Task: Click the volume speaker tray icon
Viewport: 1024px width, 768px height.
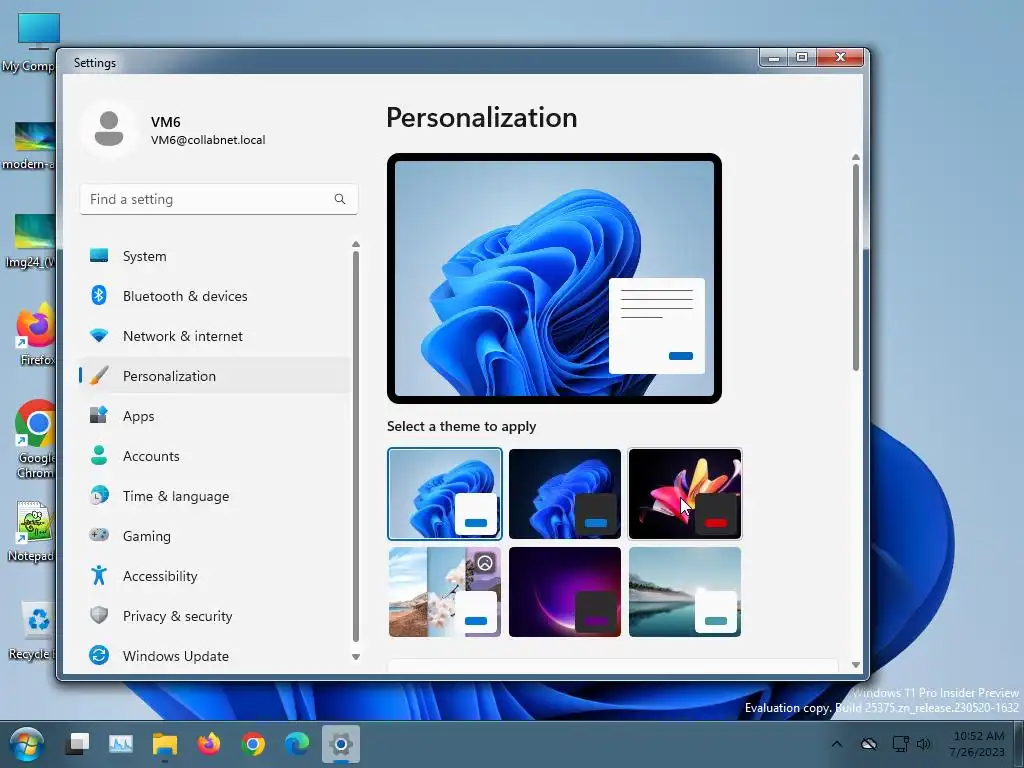Action: click(923, 744)
